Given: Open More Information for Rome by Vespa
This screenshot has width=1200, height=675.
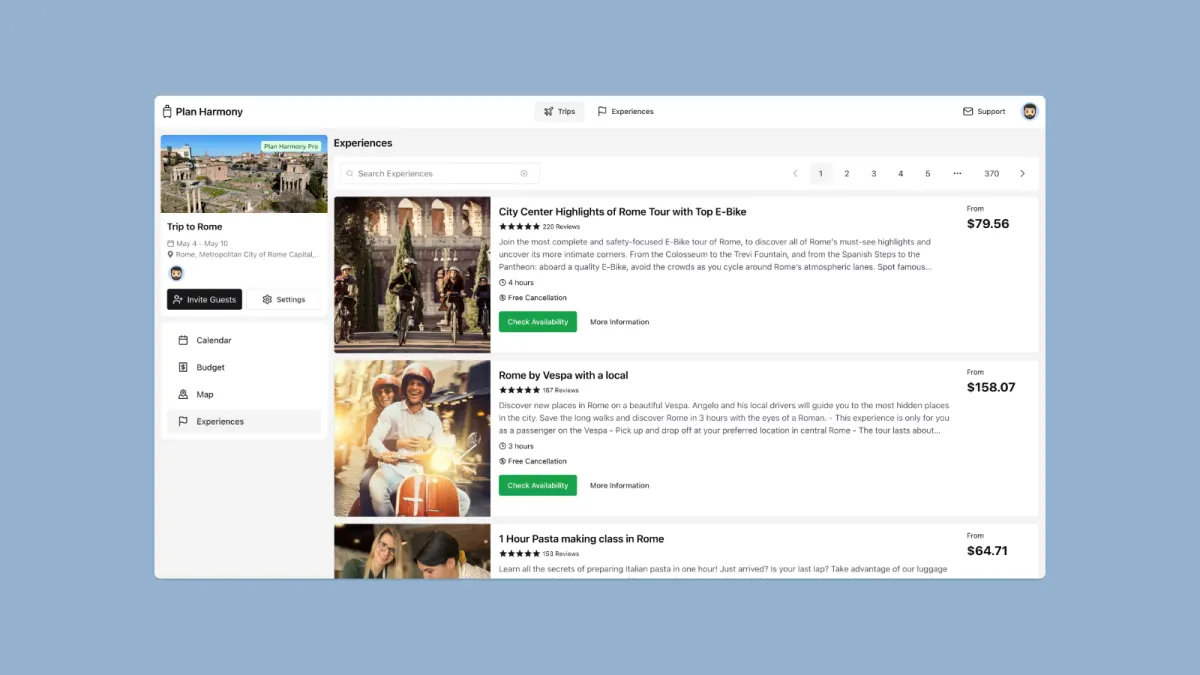Looking at the screenshot, I should click(619, 485).
